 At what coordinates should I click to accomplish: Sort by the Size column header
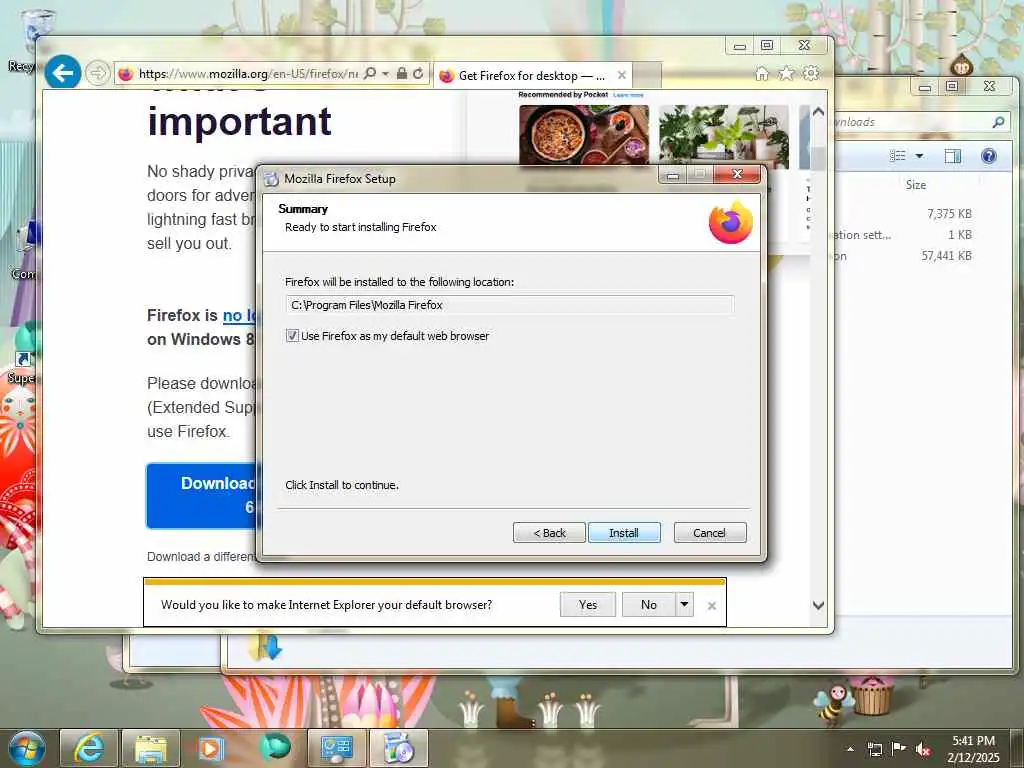click(x=916, y=185)
